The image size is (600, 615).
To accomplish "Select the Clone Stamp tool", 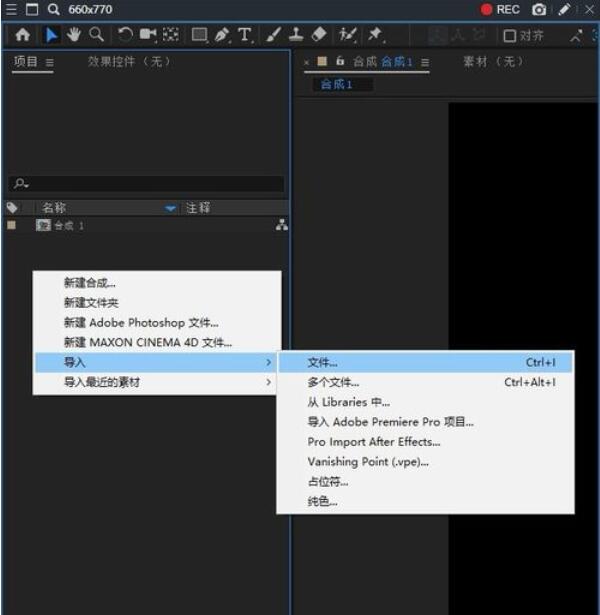I will click(x=296, y=35).
